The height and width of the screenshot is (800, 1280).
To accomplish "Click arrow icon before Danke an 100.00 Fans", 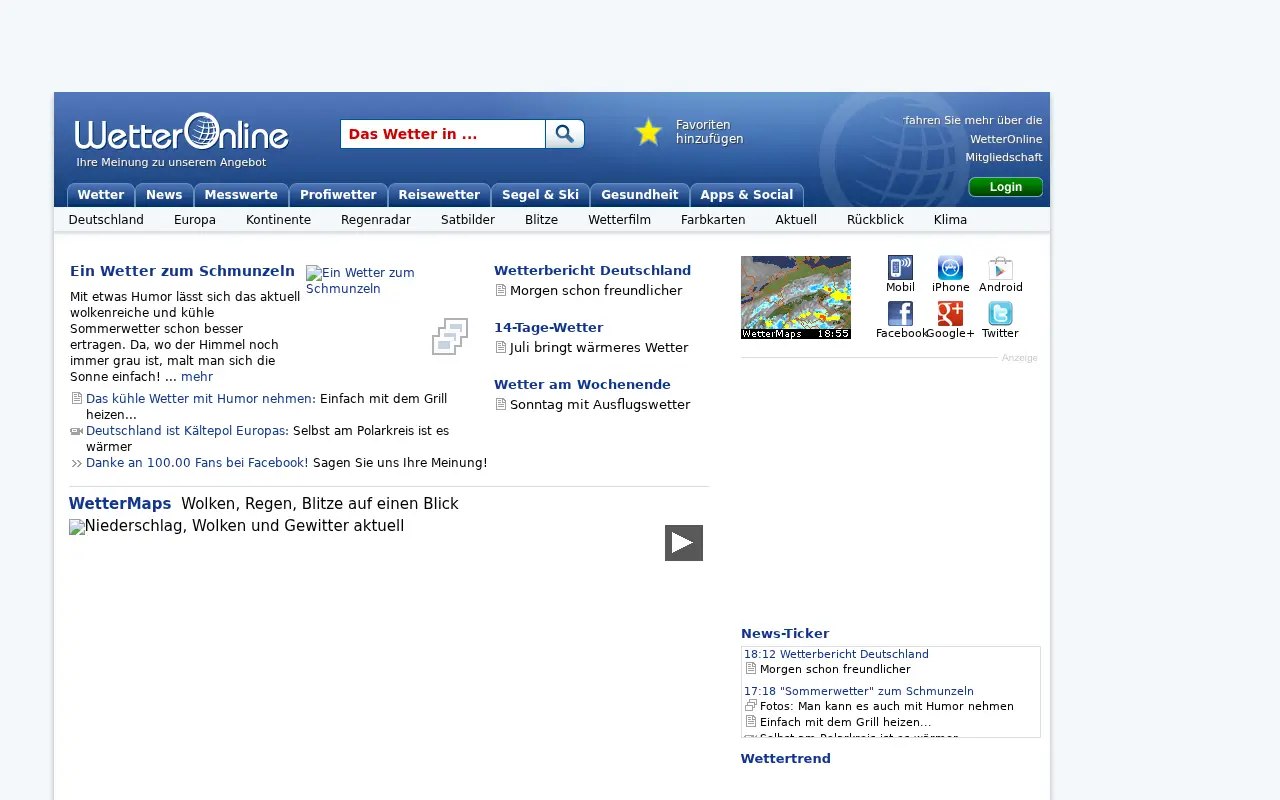I will 77,463.
